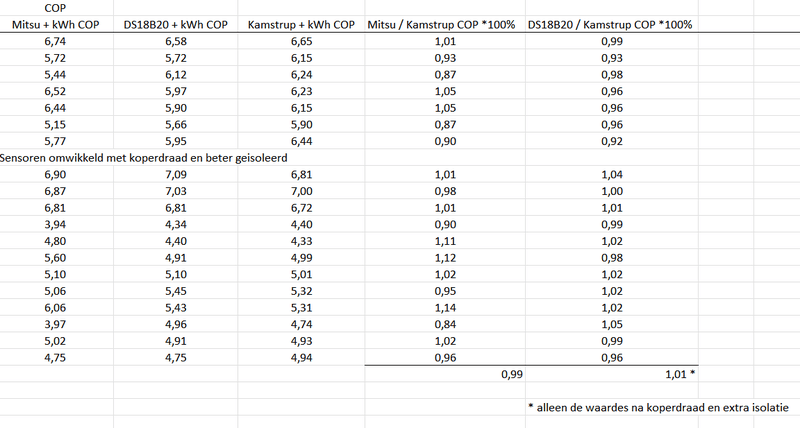This screenshot has height=428, width=800.
Task: Select the Mitsu value '6,90'
Action: (x=55, y=174)
